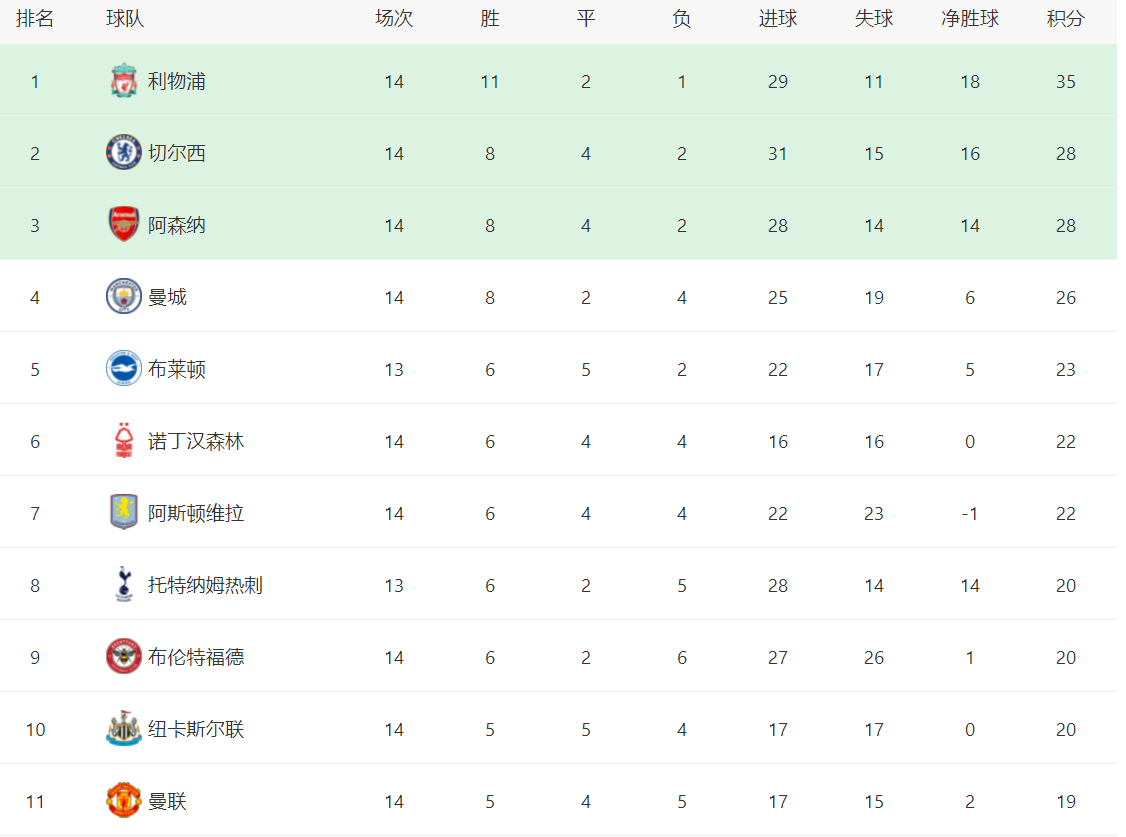The width and height of the screenshot is (1126, 837).
Task: Open the 利物浦 team name link
Action: [177, 81]
